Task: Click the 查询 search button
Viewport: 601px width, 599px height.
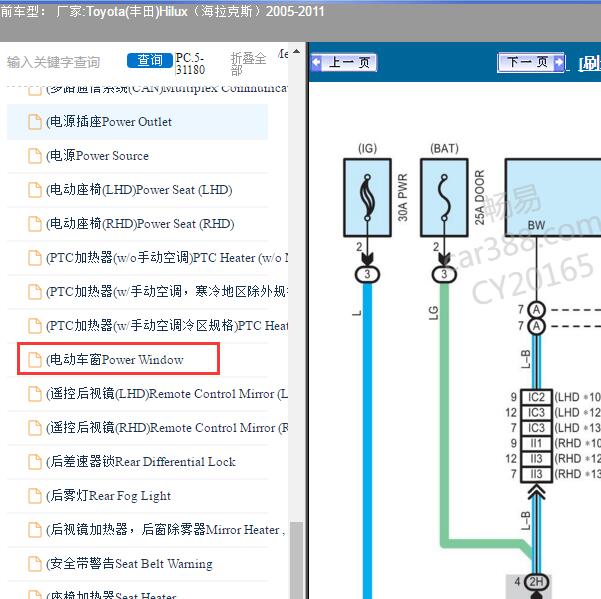Action: pos(150,60)
